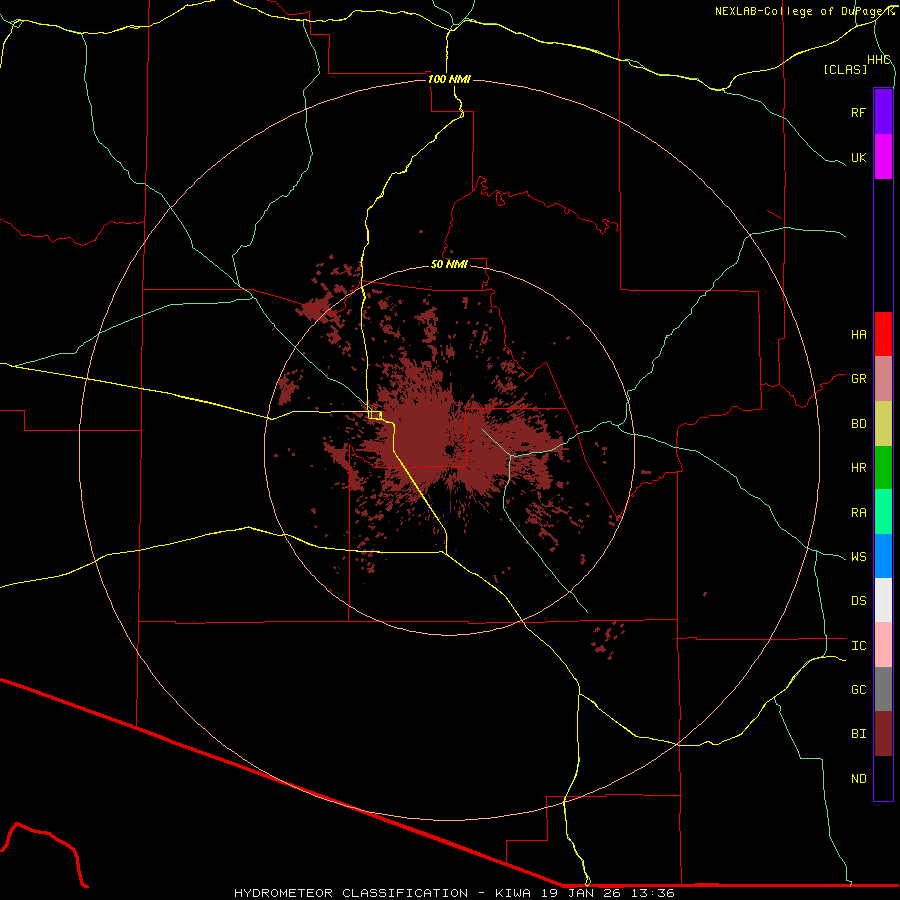Click the RF legend label
This screenshot has height=900, width=900.
point(858,112)
